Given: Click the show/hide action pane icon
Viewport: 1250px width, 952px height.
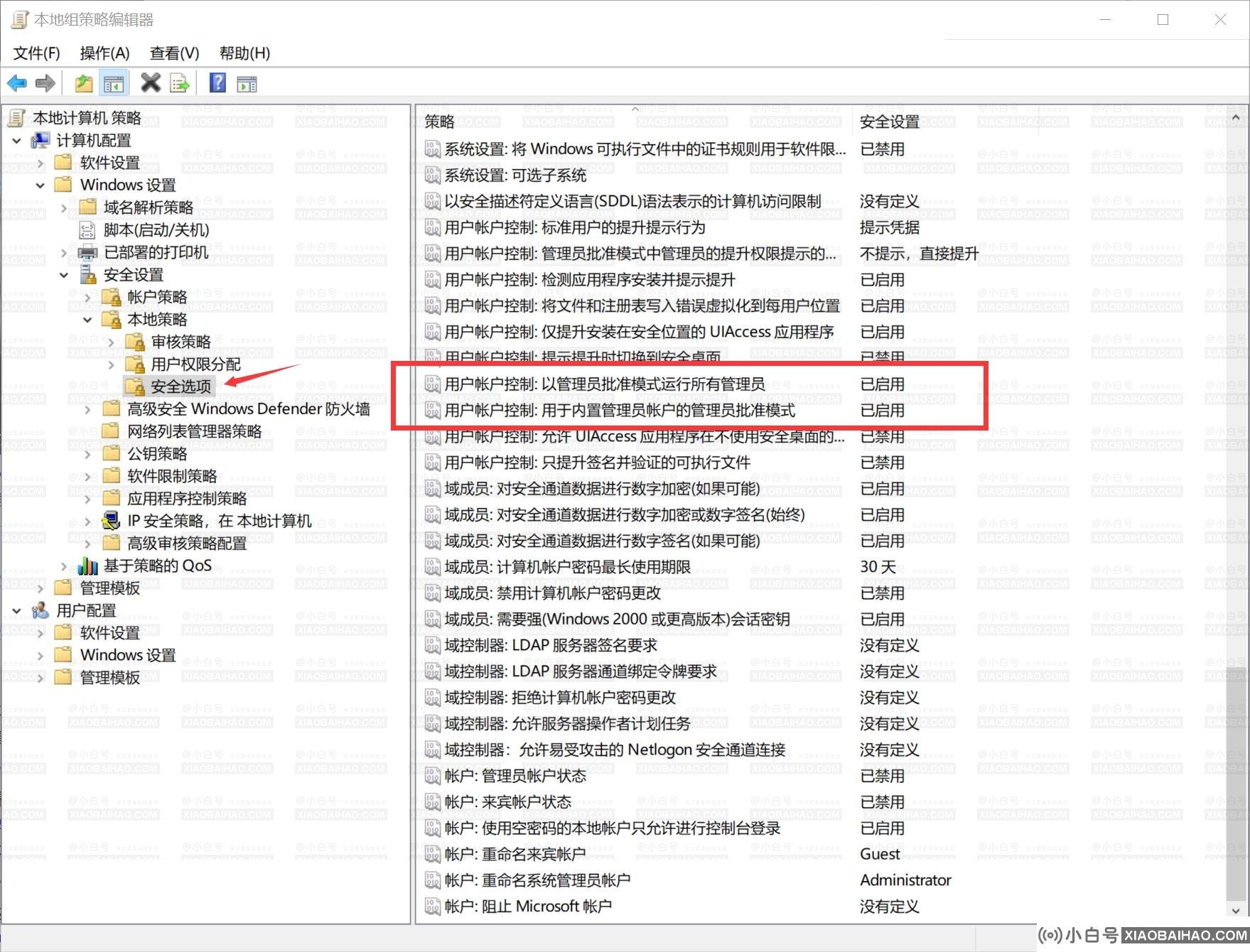Looking at the screenshot, I should point(247,85).
